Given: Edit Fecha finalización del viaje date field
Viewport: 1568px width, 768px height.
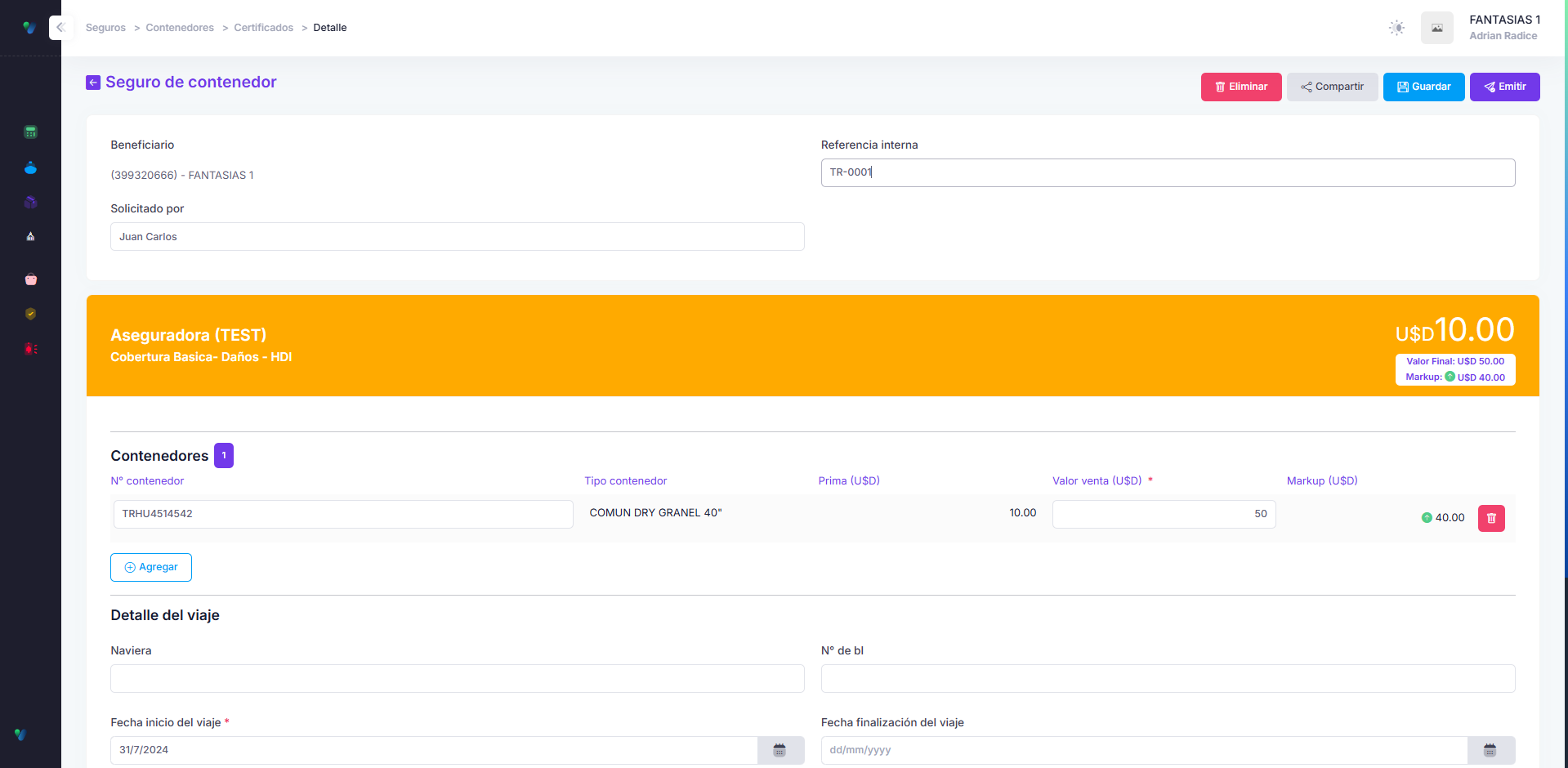Looking at the screenshot, I should pyautogui.click(x=1144, y=750).
